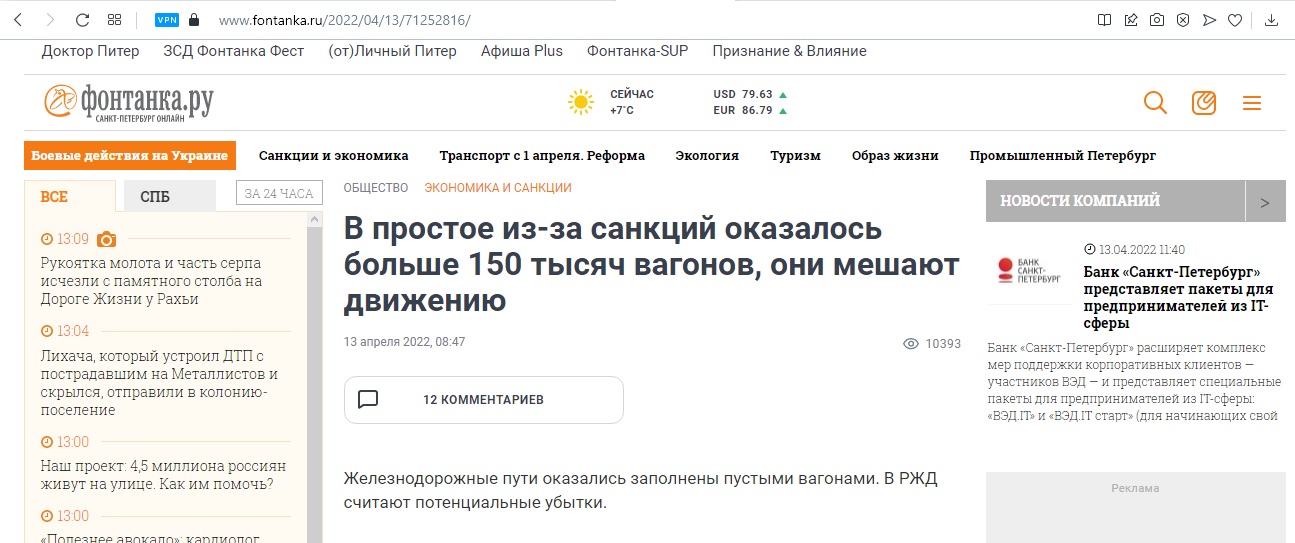Viewport: 1295px width, 543px height.
Task: Open the Bank Saint-Petersburg logo thumbnail
Action: coord(1028,271)
